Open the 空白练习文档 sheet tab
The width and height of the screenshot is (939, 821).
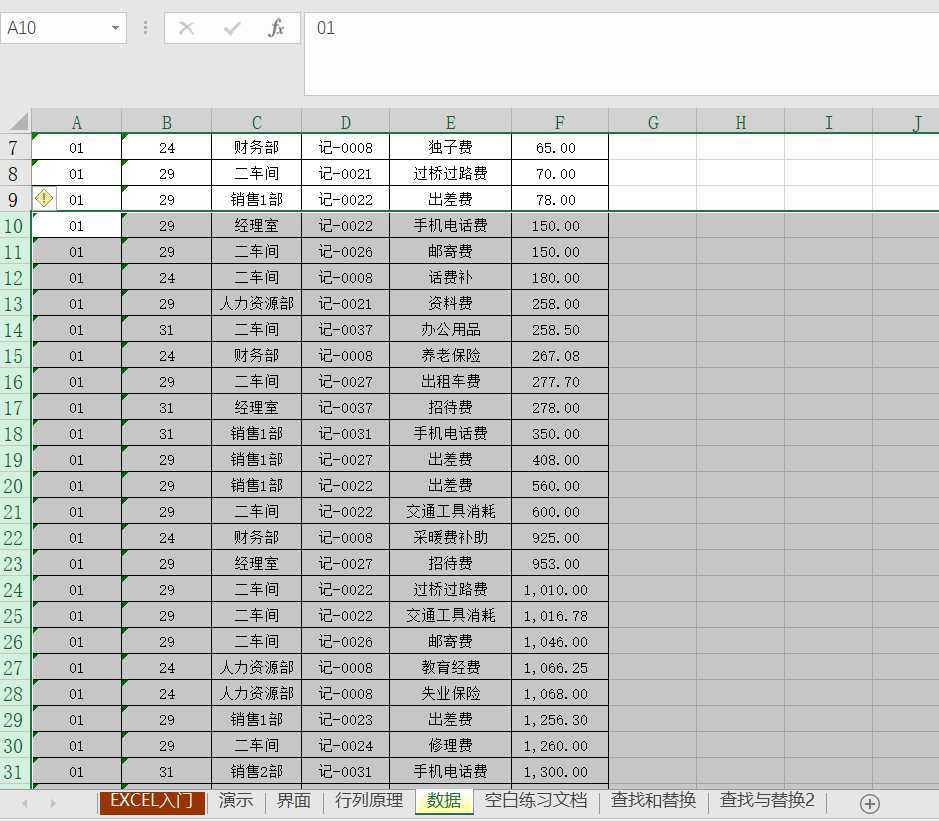(x=536, y=801)
